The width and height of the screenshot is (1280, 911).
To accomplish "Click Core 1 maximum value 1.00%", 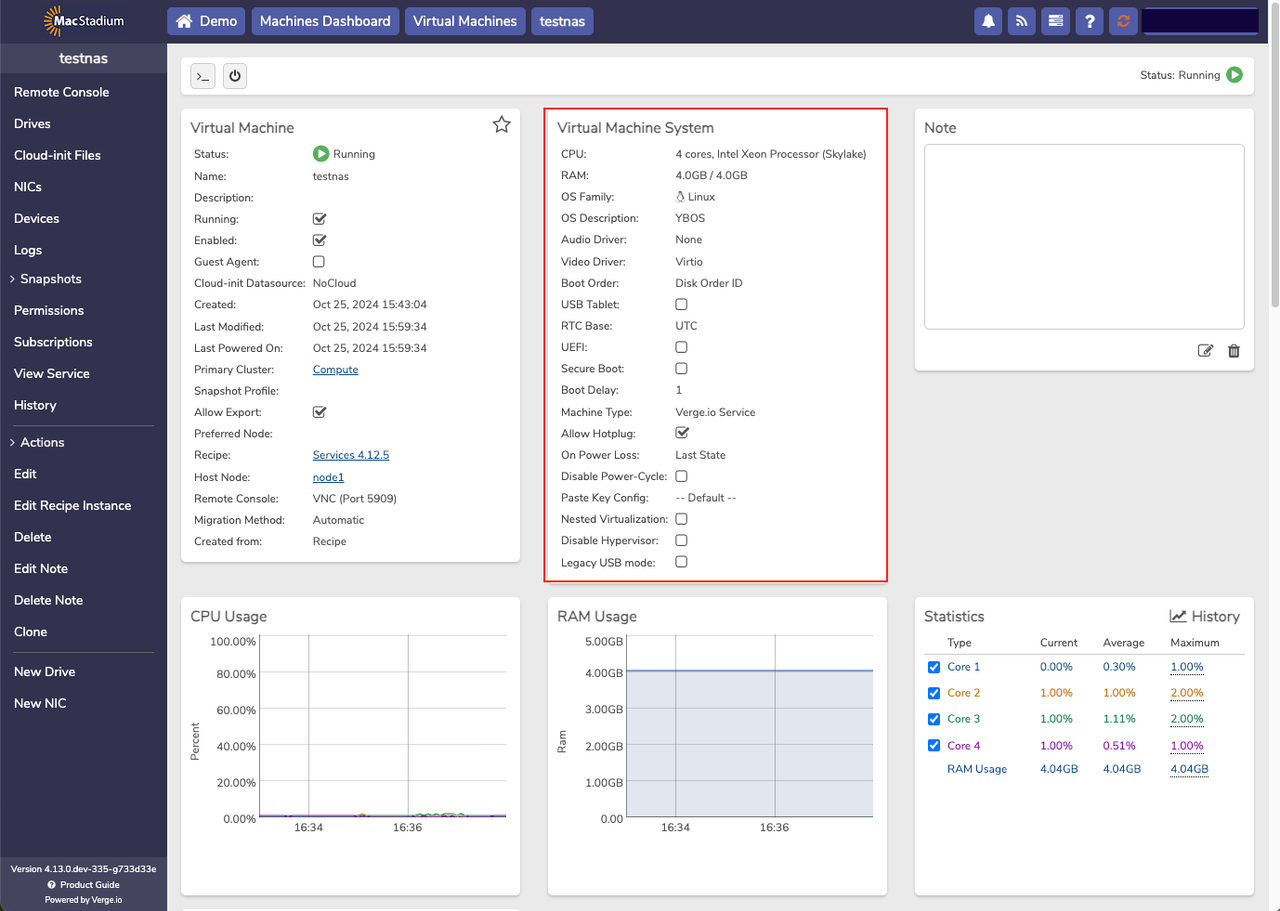I will pos(1187,667).
